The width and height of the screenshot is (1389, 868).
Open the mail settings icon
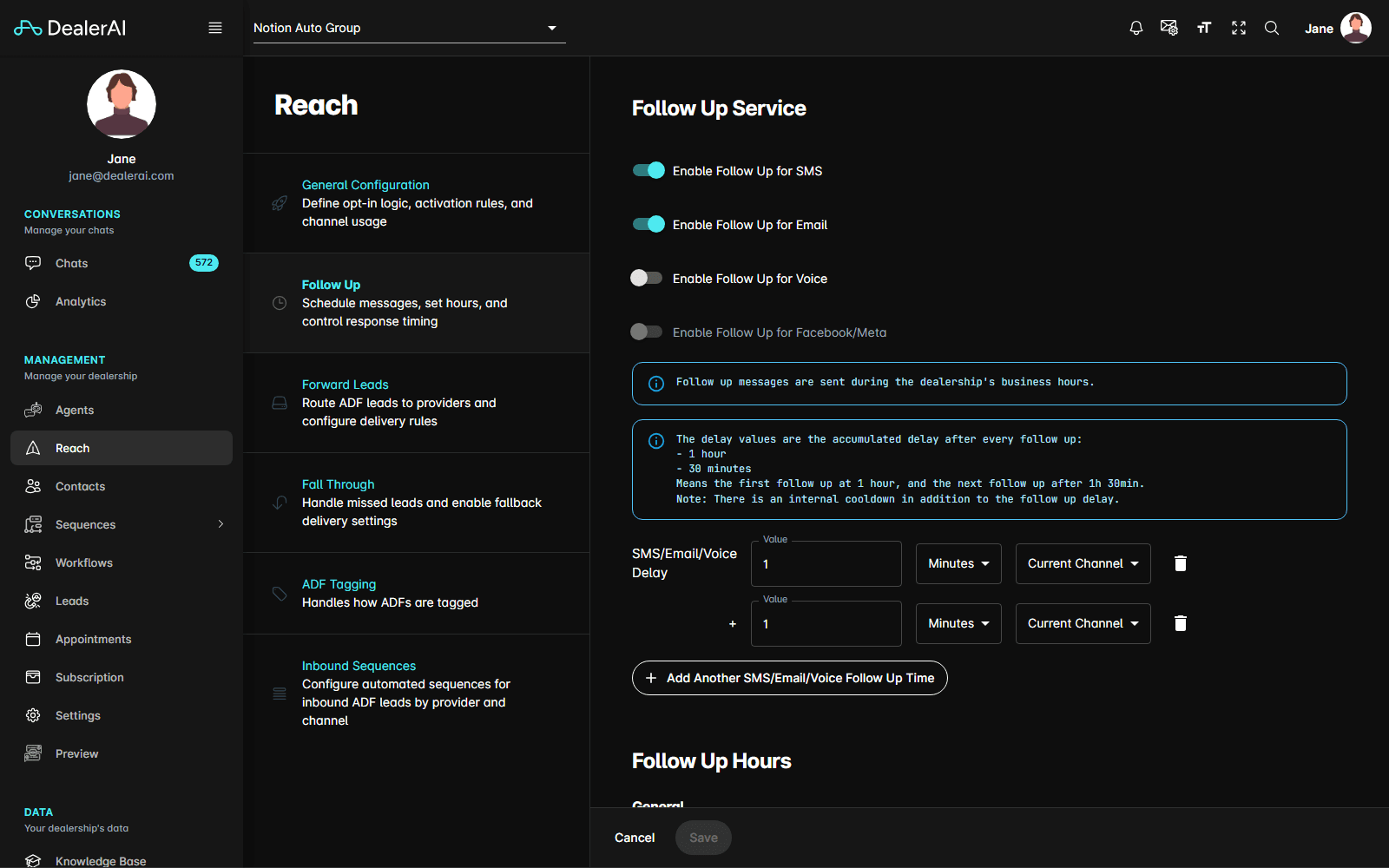[1168, 28]
